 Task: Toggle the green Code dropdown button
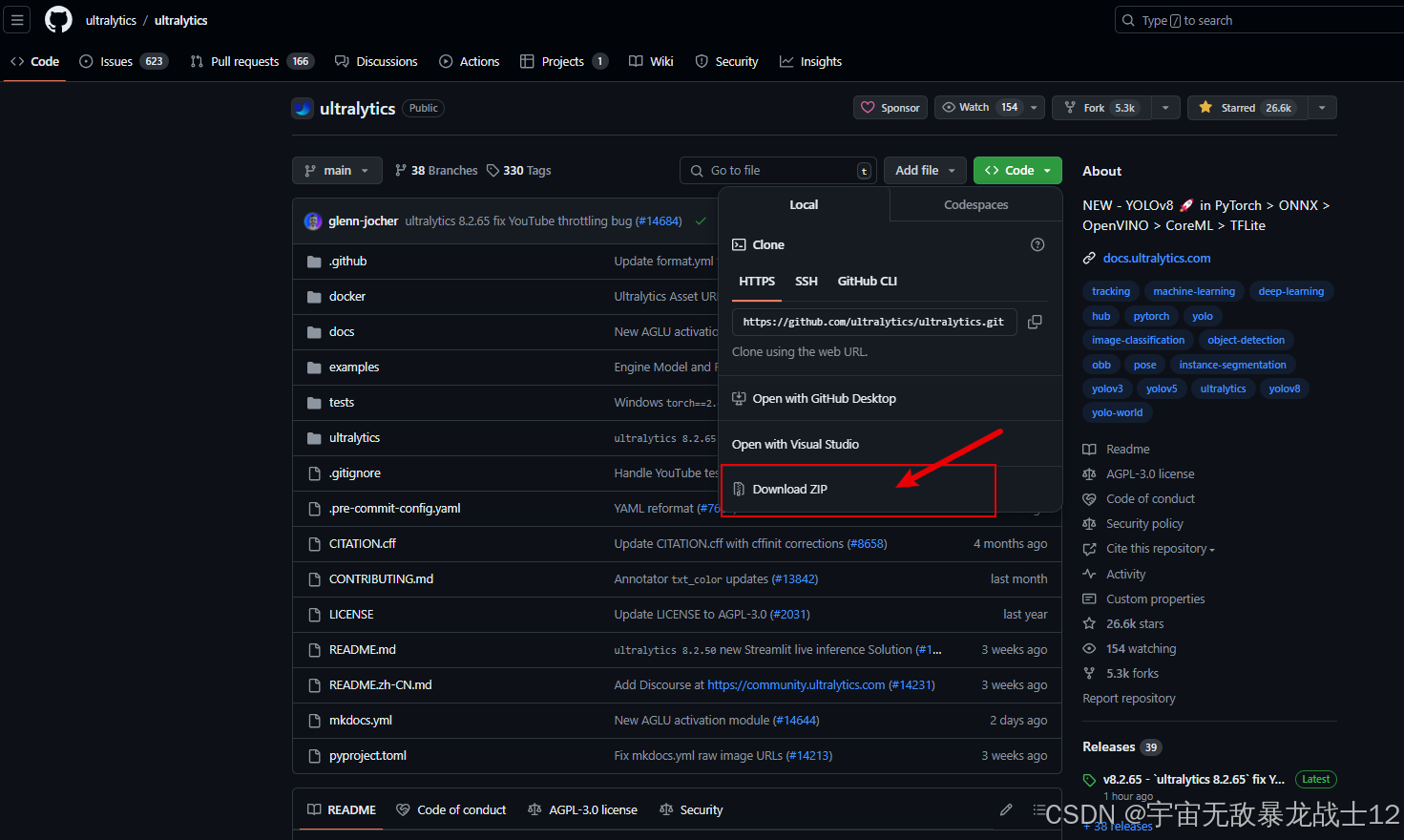(x=1017, y=171)
